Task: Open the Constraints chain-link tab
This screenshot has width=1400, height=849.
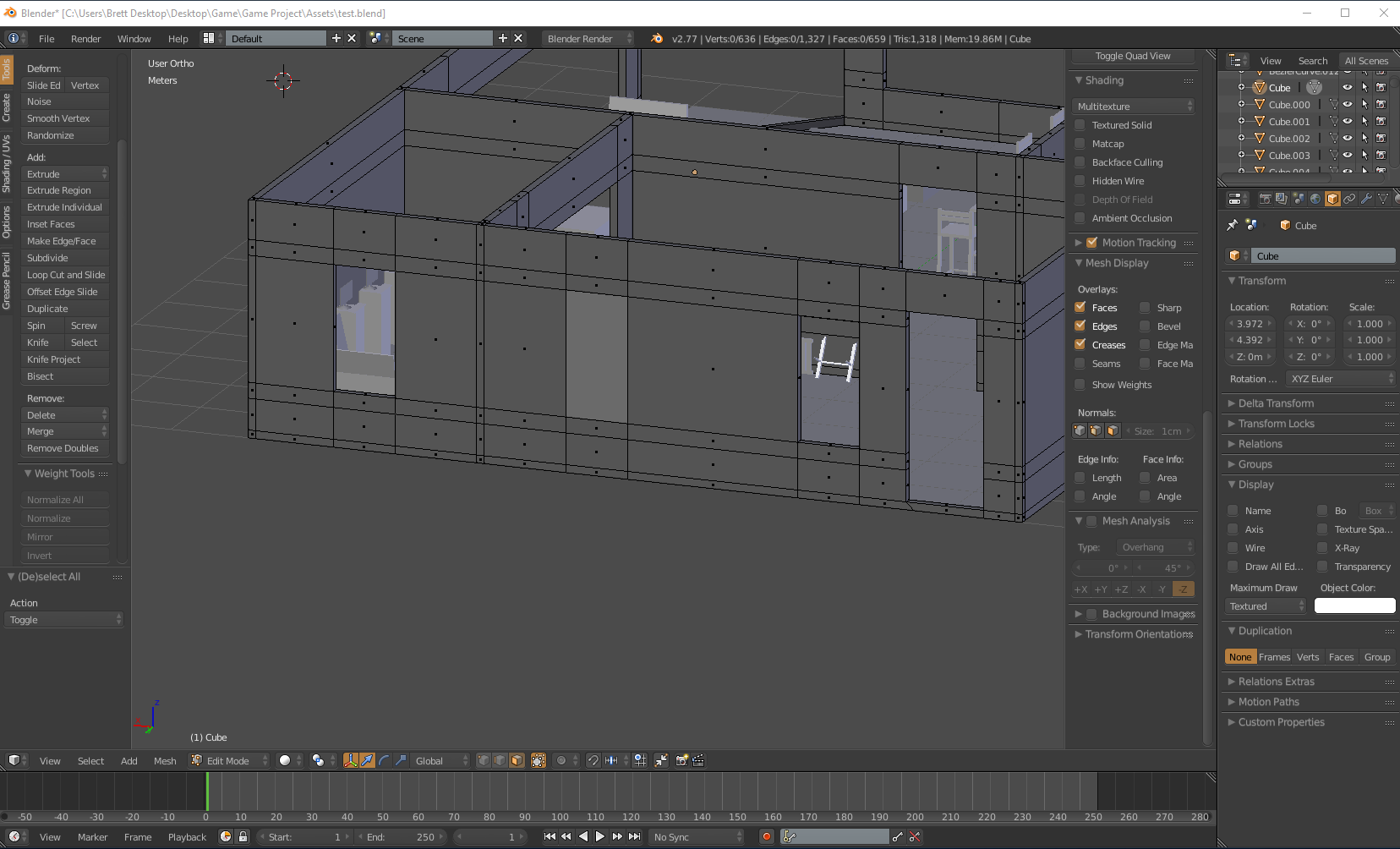Action: tap(1349, 199)
